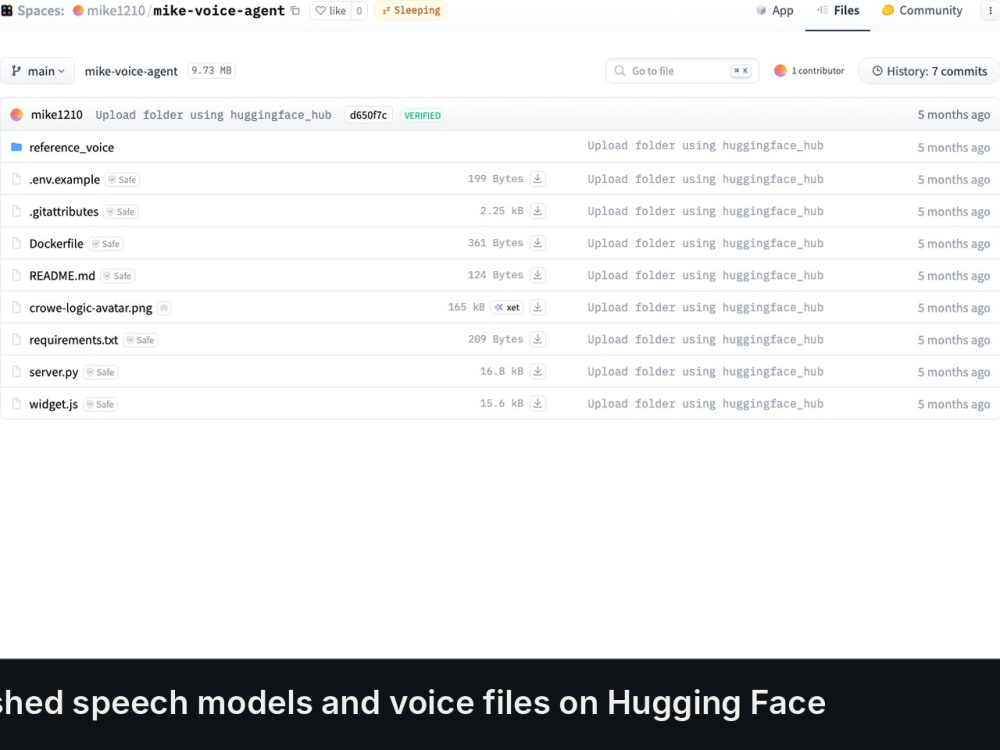Click the VERIFIED badge
Image resolution: width=1000 pixels, height=750 pixels.
(422, 115)
